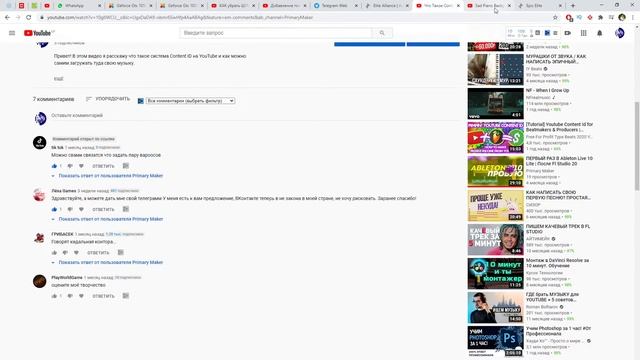640x360 pixels.
Task: Click the leave a comment field
Action: [x=255, y=116]
